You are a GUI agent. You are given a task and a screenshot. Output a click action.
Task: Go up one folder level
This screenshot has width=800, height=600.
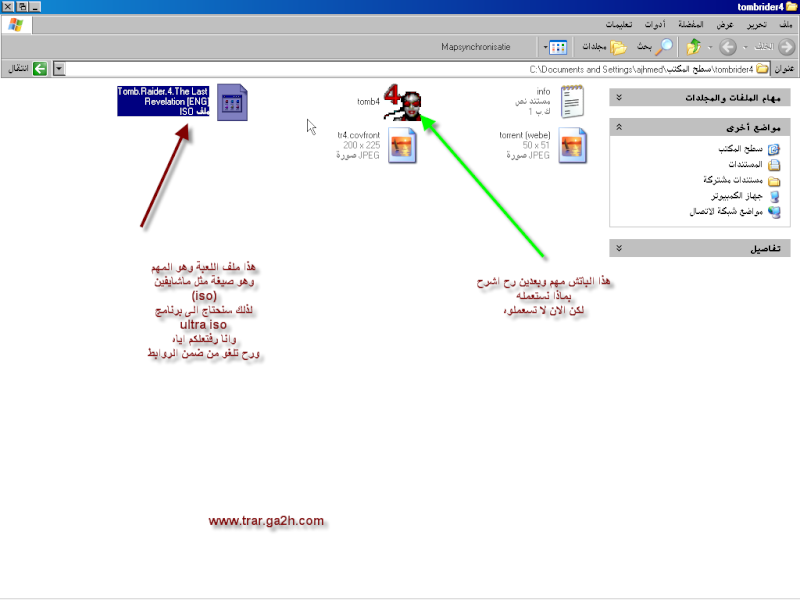[693, 47]
